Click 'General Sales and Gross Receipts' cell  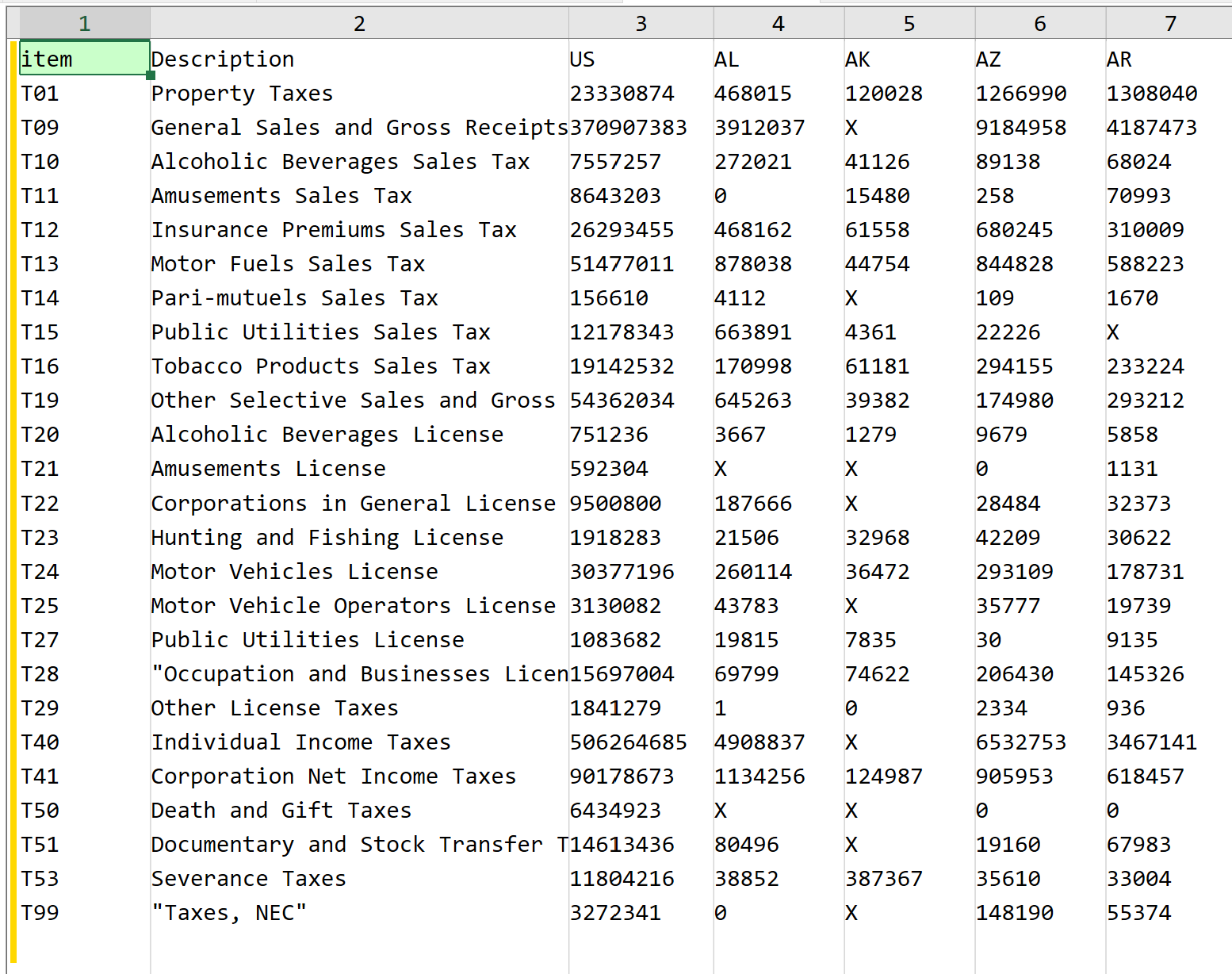pyautogui.click(x=359, y=127)
